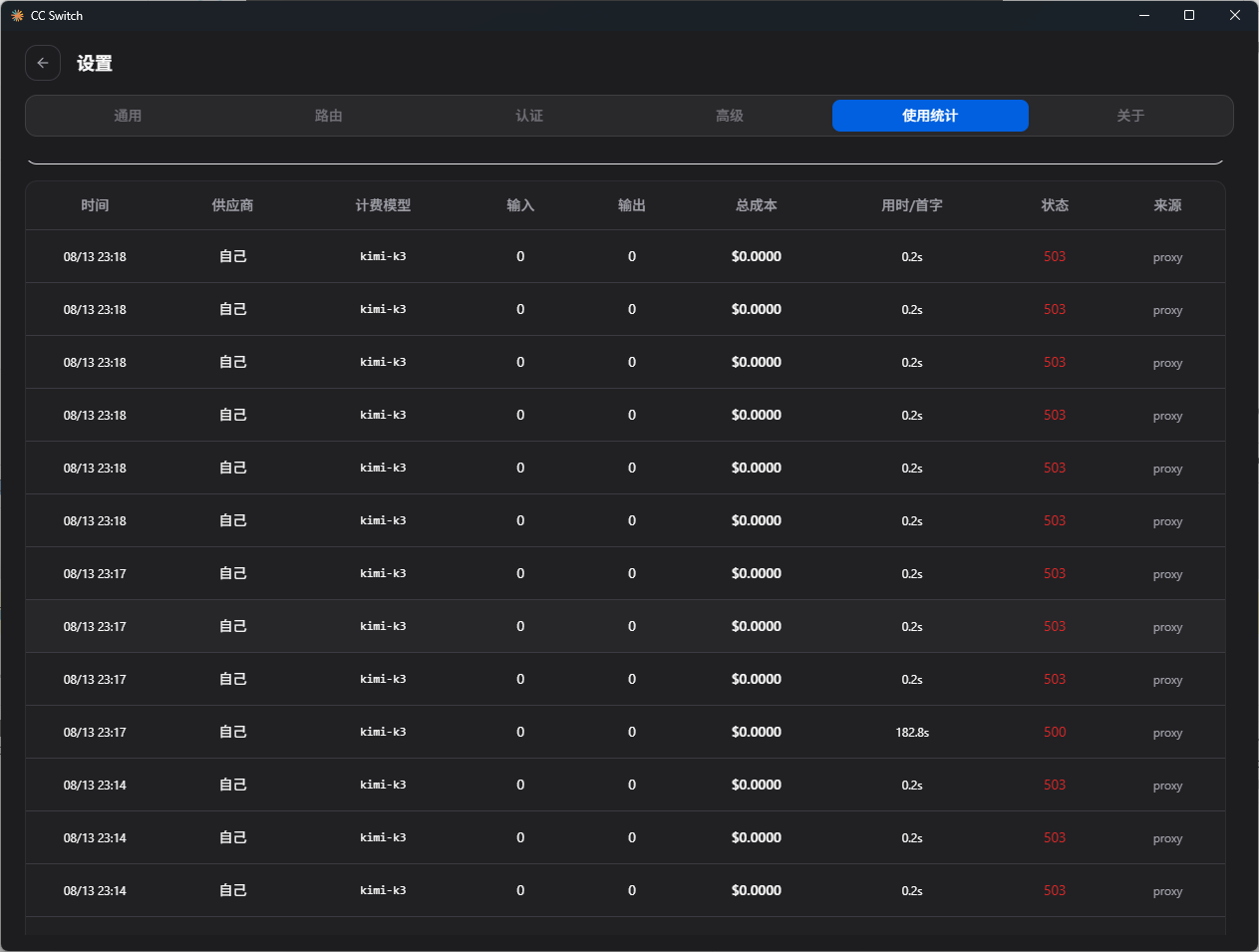Maximize the CC Switch window
Screen dimensions: 1259x952
coord(1189,15)
